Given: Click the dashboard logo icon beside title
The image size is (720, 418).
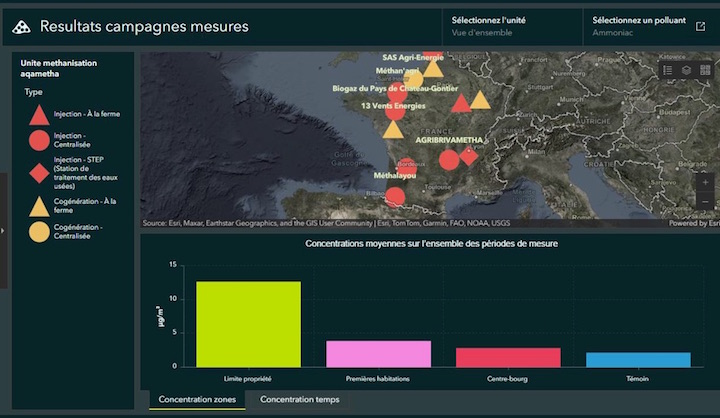Looking at the screenshot, I should [21, 27].
